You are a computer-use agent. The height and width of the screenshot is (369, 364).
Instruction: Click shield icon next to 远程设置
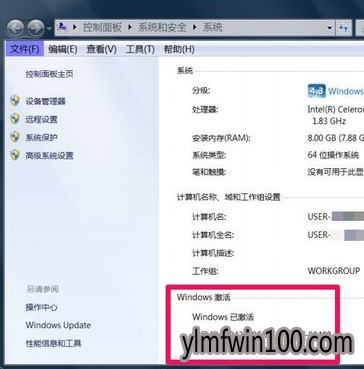15,119
